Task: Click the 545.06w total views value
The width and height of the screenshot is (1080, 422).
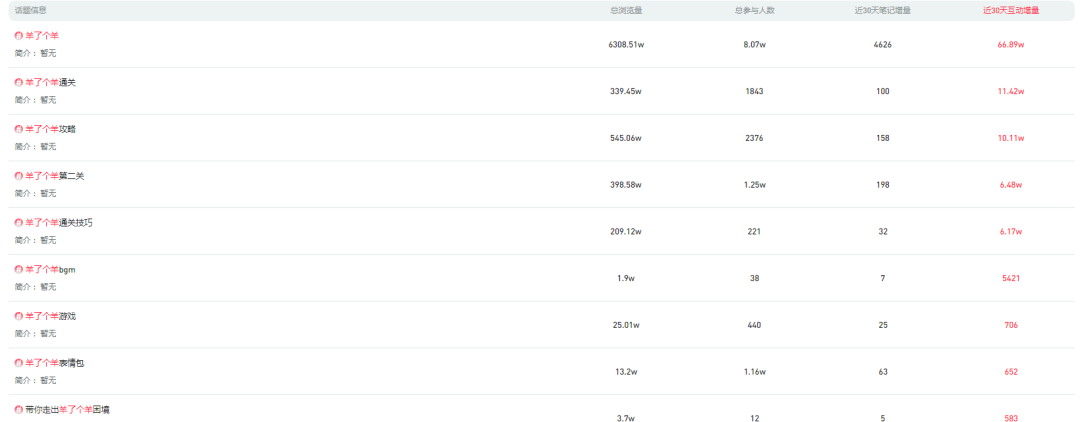Action: (x=625, y=138)
